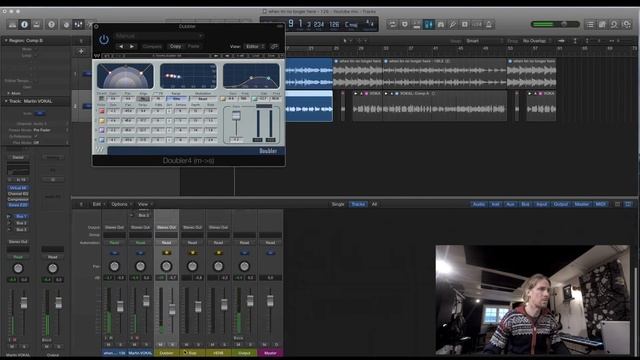This screenshot has height=360, width=640.
Task: Switch mixer to Single view
Action: (x=338, y=204)
